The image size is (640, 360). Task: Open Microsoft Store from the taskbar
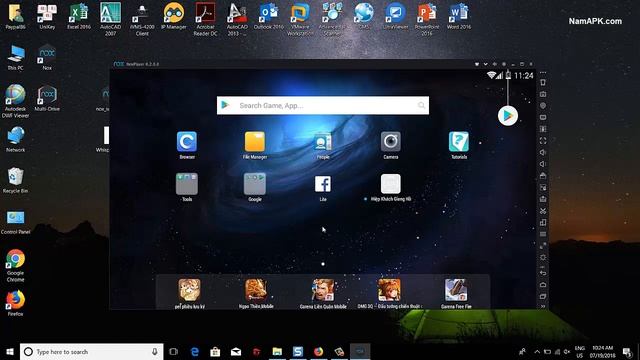click(215, 351)
